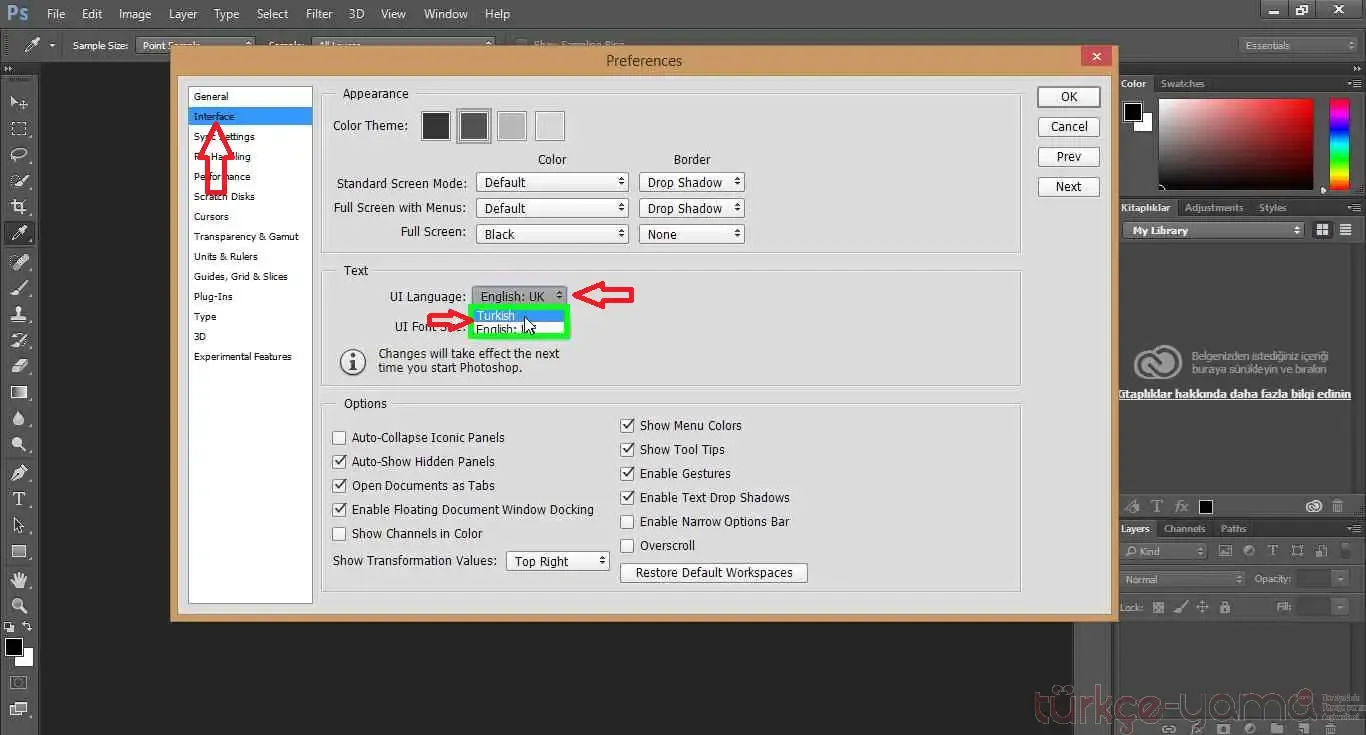Open the Filter menu
The height and width of the screenshot is (735, 1366).
coord(319,14)
